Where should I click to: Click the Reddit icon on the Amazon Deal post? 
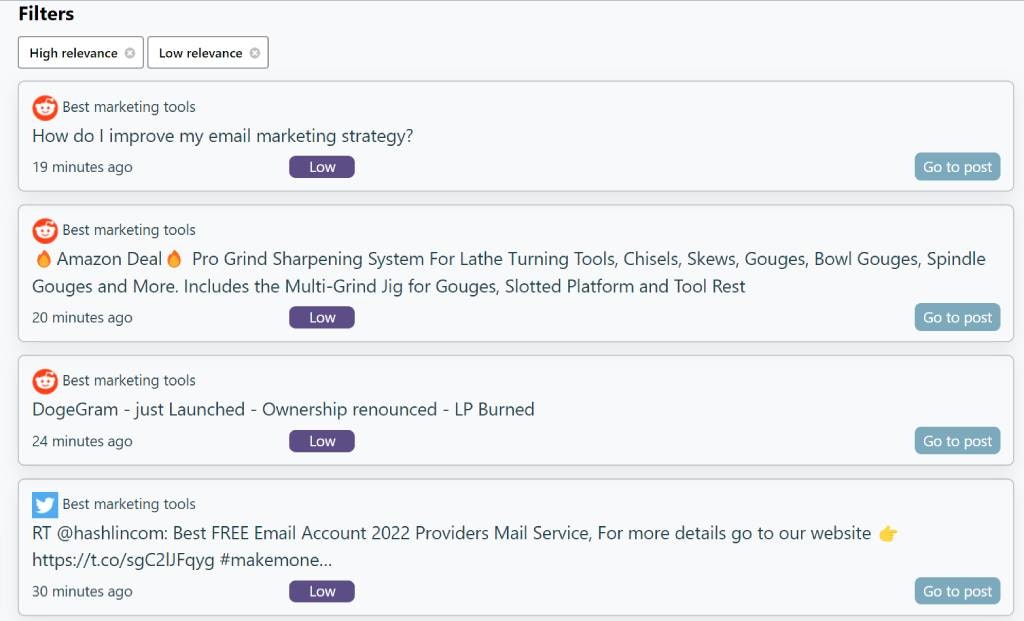click(44, 229)
